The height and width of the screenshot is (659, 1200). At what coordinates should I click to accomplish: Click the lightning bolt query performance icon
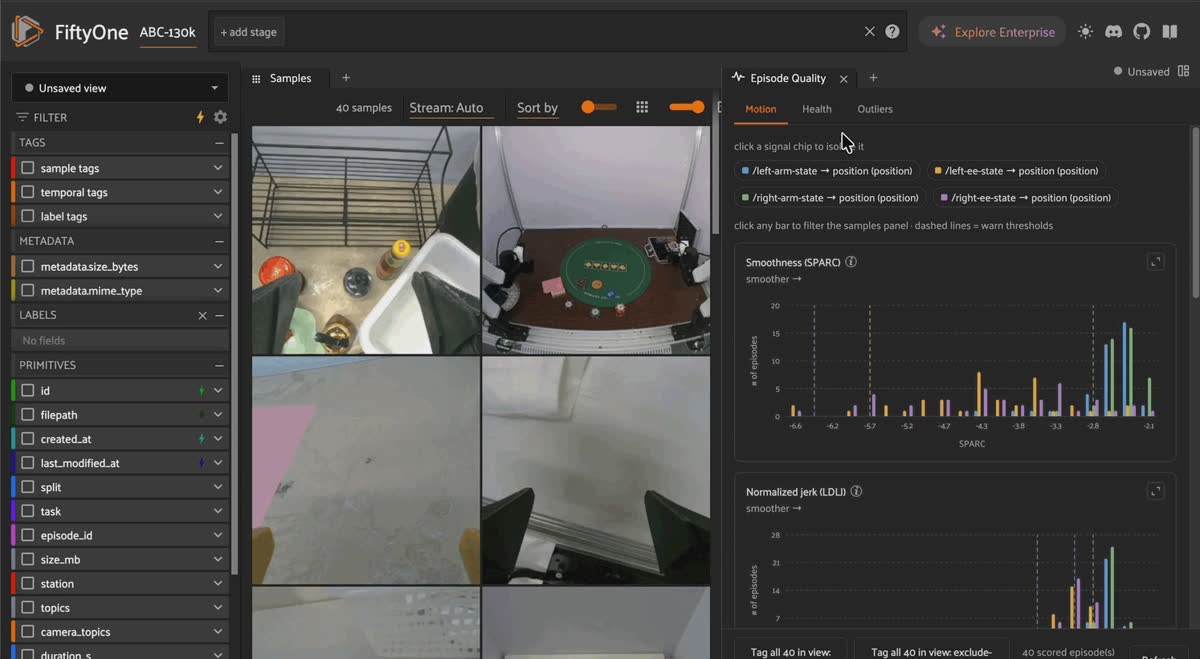pyautogui.click(x=200, y=117)
